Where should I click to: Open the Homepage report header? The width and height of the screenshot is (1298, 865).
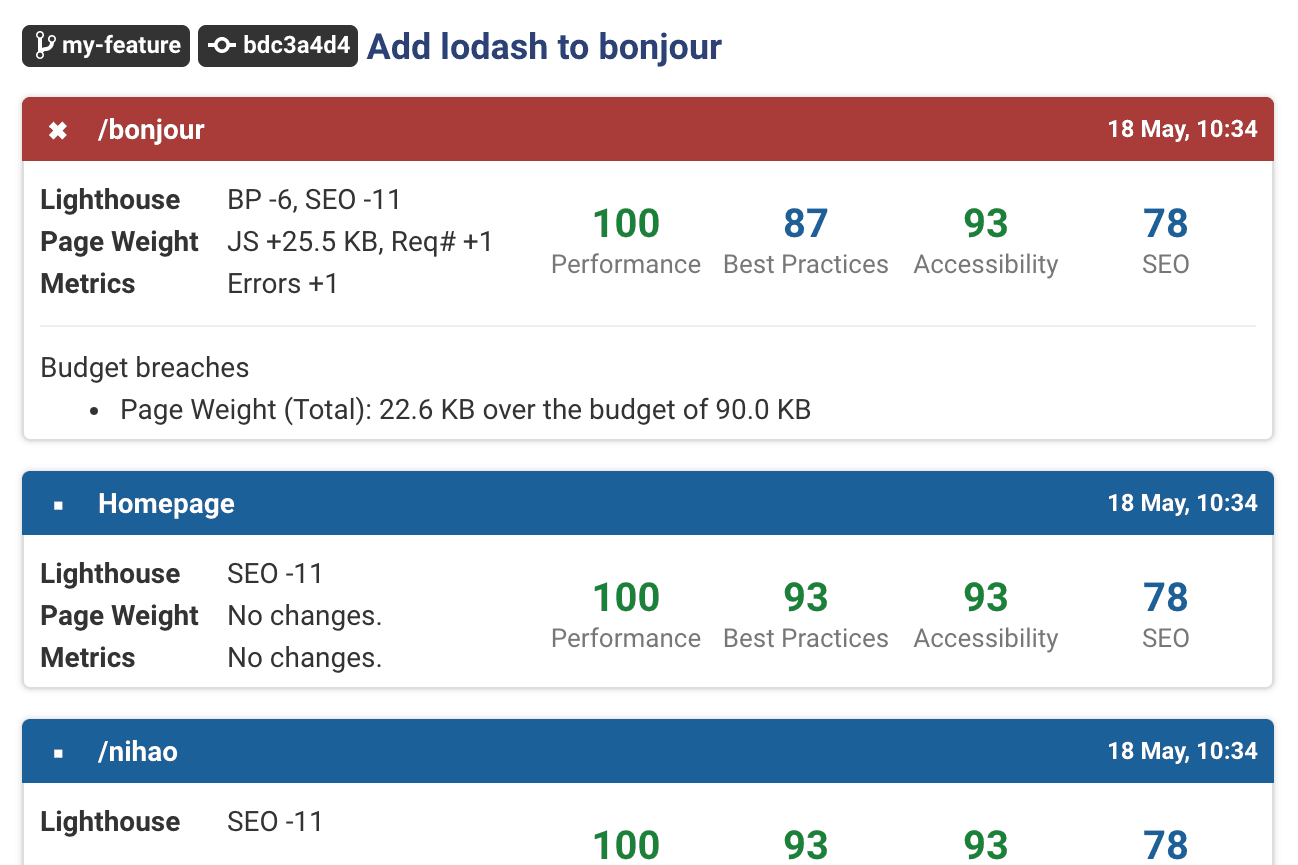point(166,504)
